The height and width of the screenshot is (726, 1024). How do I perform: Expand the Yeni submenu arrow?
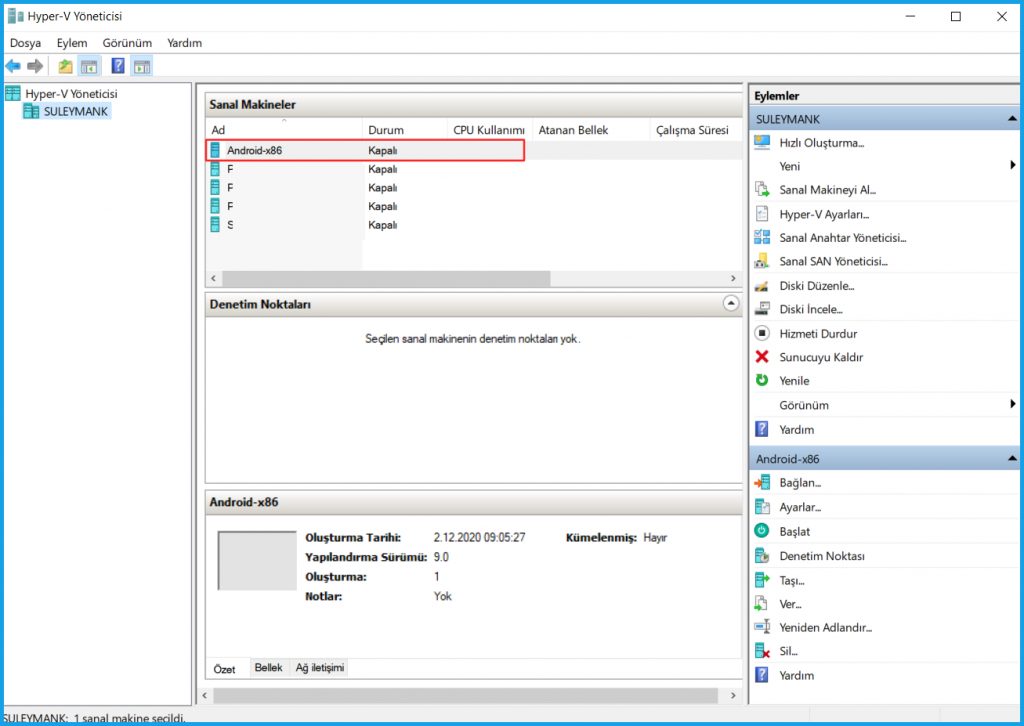(x=1012, y=166)
